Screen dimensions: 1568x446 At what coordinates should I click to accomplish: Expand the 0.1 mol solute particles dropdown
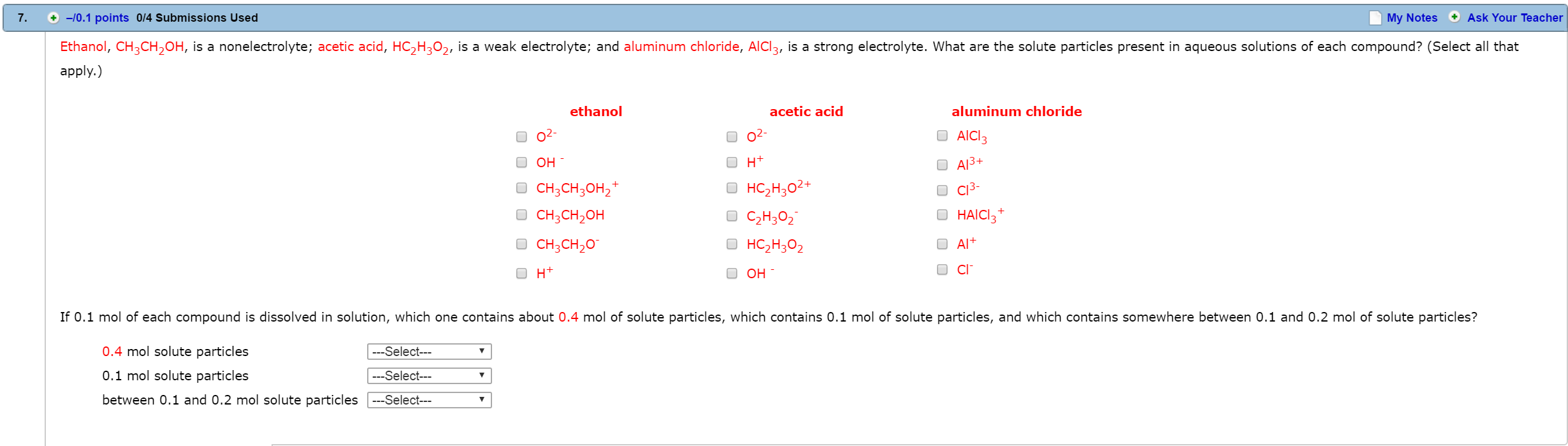pos(429,376)
